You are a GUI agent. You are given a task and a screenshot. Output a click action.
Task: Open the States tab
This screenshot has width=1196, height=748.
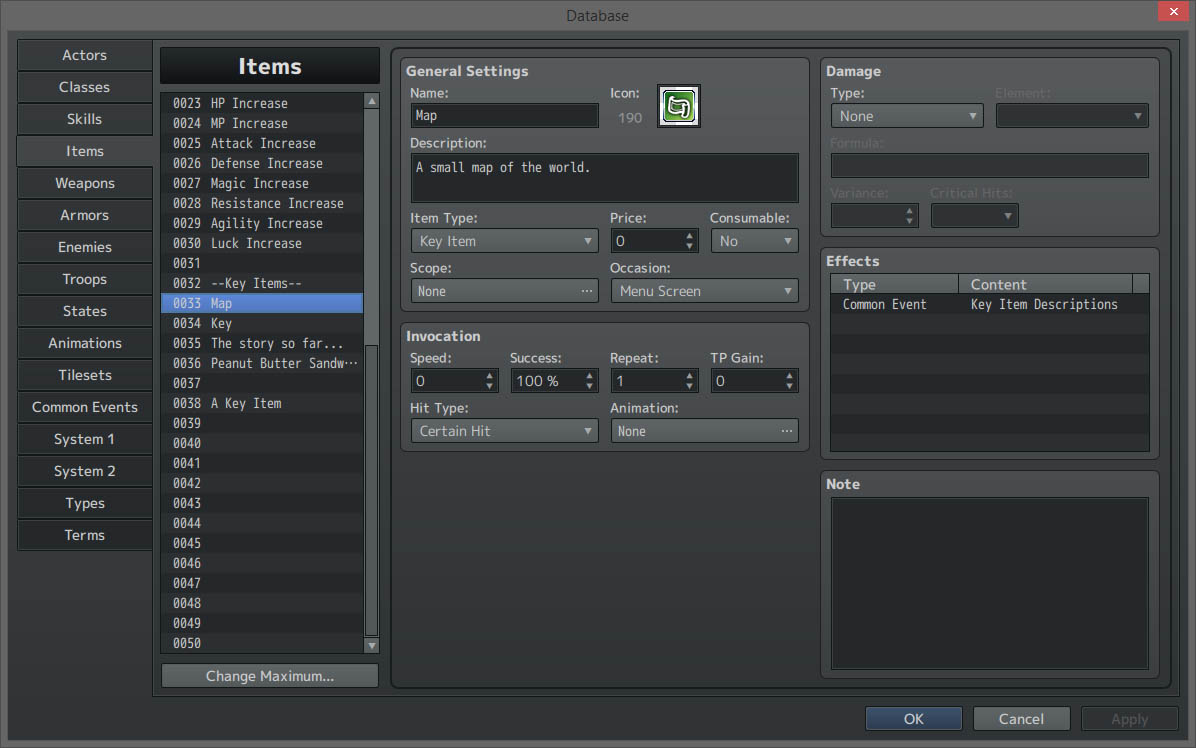click(x=85, y=311)
